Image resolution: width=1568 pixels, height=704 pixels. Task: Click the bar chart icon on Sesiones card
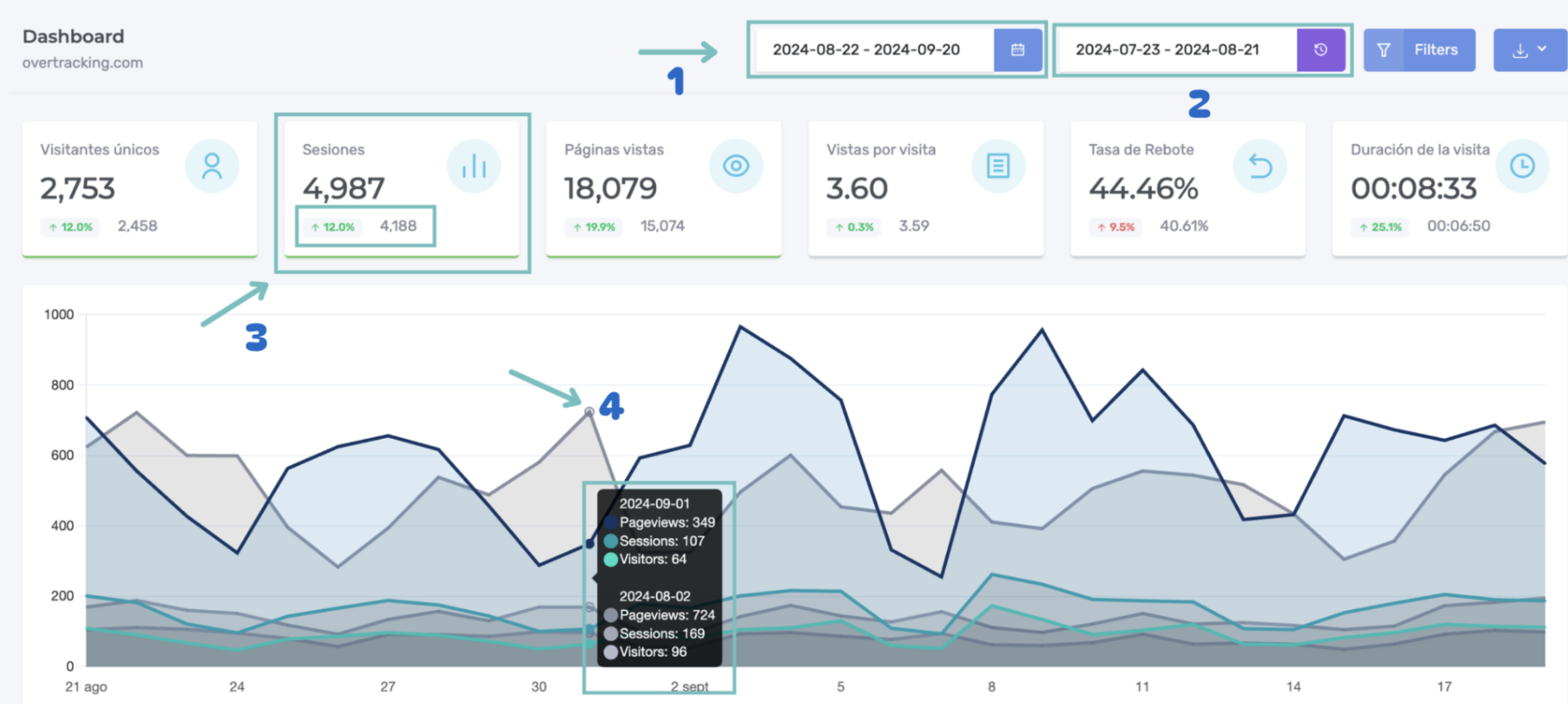click(474, 166)
